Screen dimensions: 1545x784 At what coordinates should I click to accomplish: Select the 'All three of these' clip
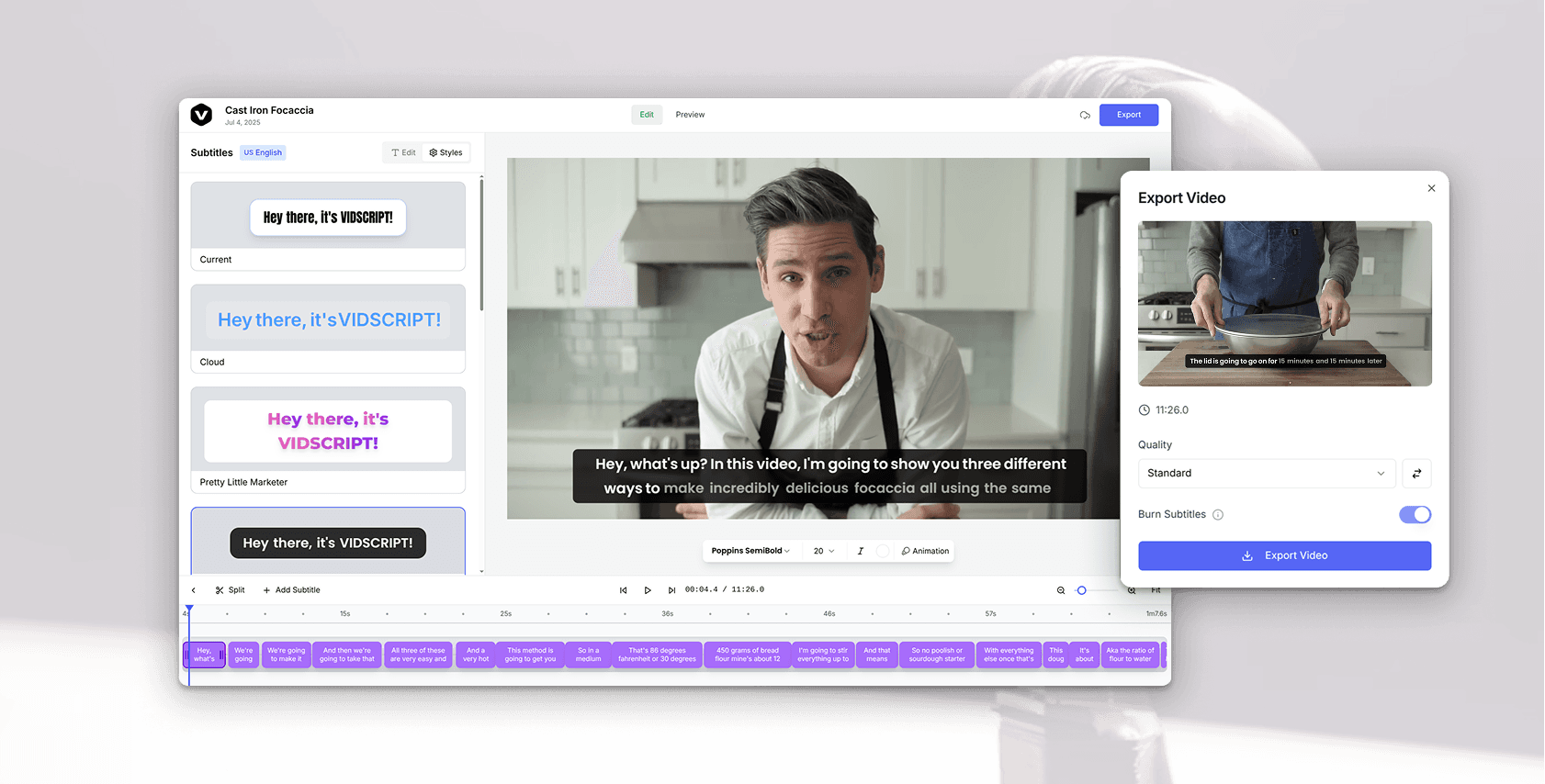click(x=418, y=655)
